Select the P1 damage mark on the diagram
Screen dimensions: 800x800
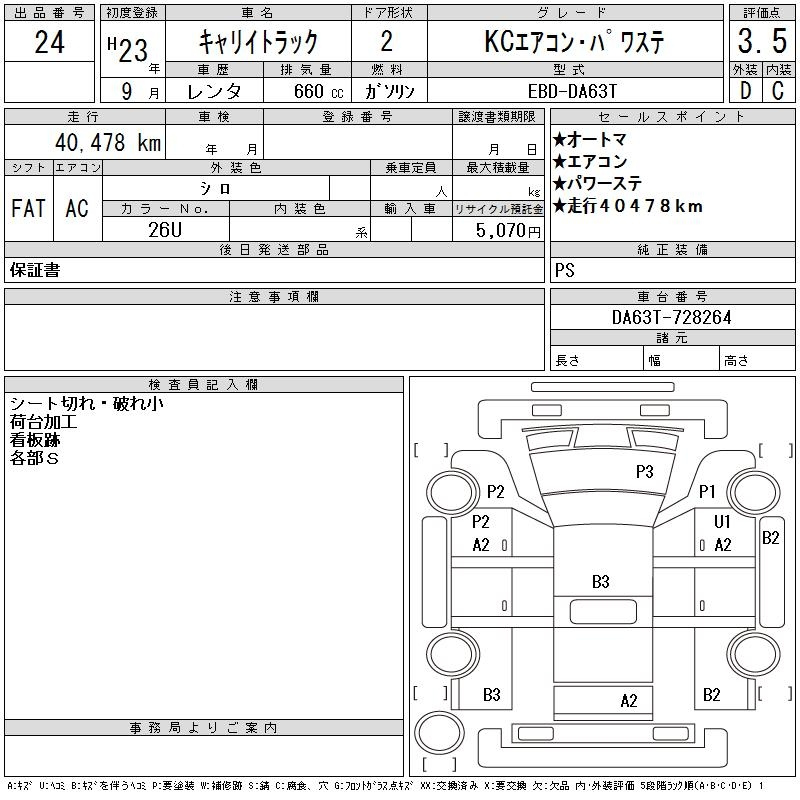(707, 491)
